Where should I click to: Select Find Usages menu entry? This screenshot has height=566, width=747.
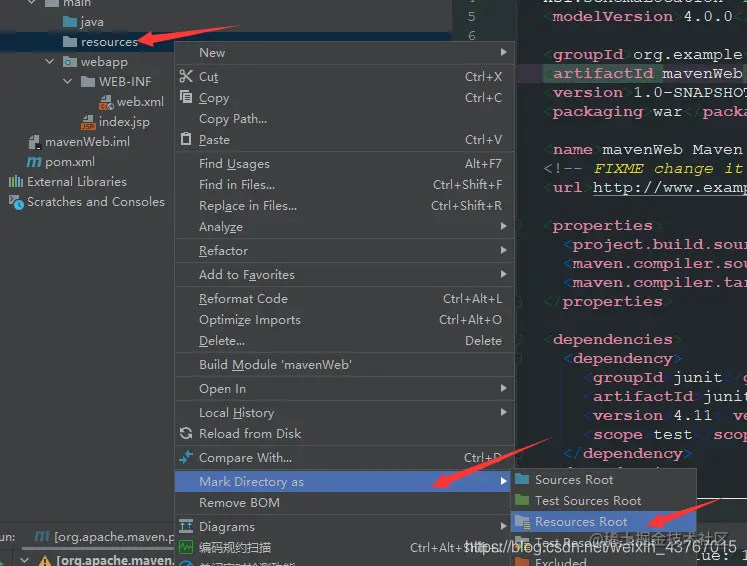pos(344,163)
